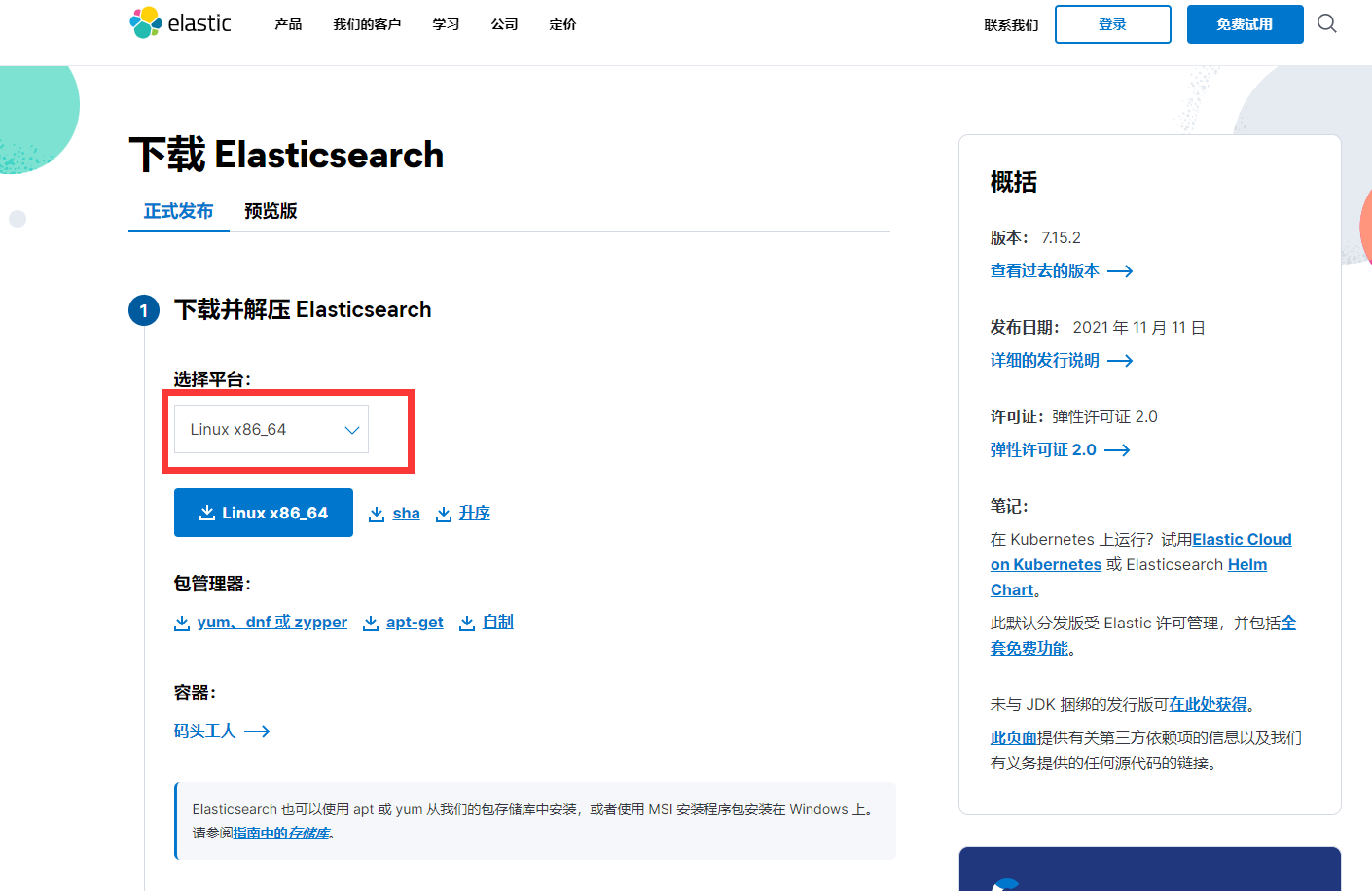Click the 登录 button
This screenshot has width=1372, height=891.
click(x=1112, y=24)
